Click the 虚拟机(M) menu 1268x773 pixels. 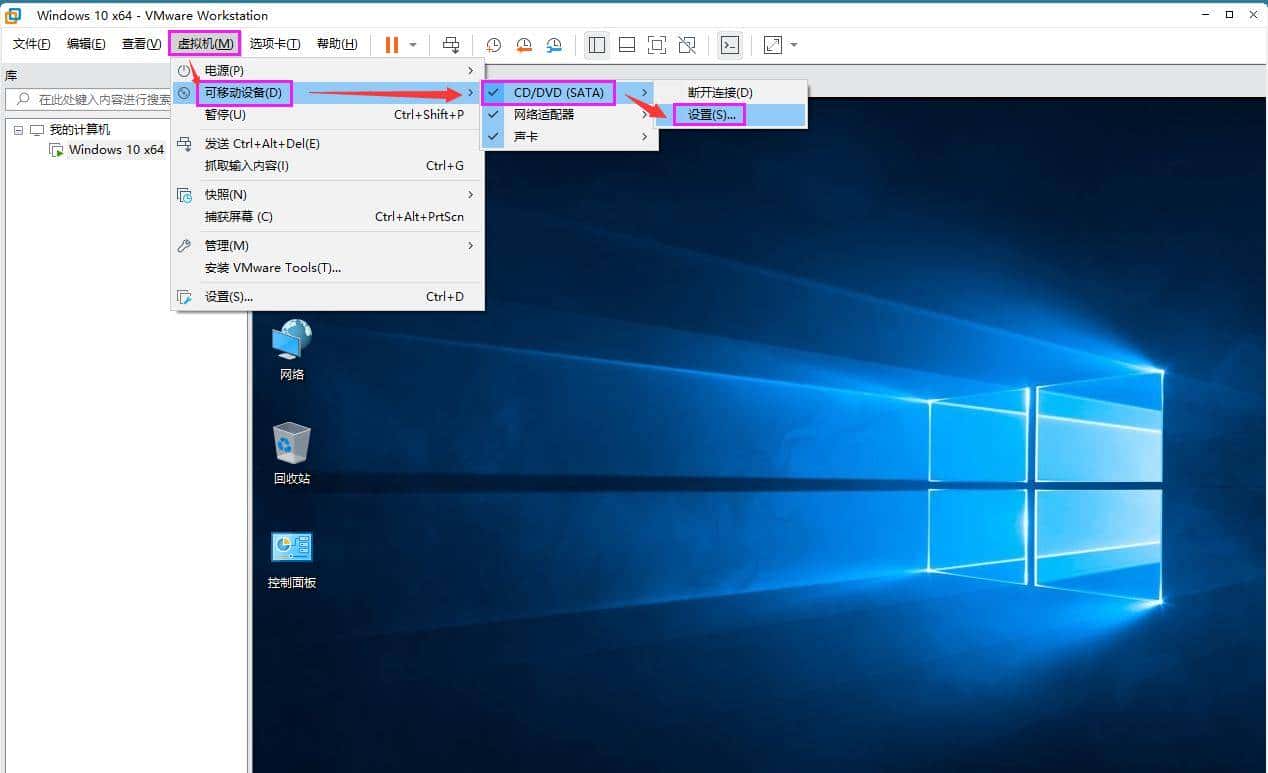pos(205,44)
